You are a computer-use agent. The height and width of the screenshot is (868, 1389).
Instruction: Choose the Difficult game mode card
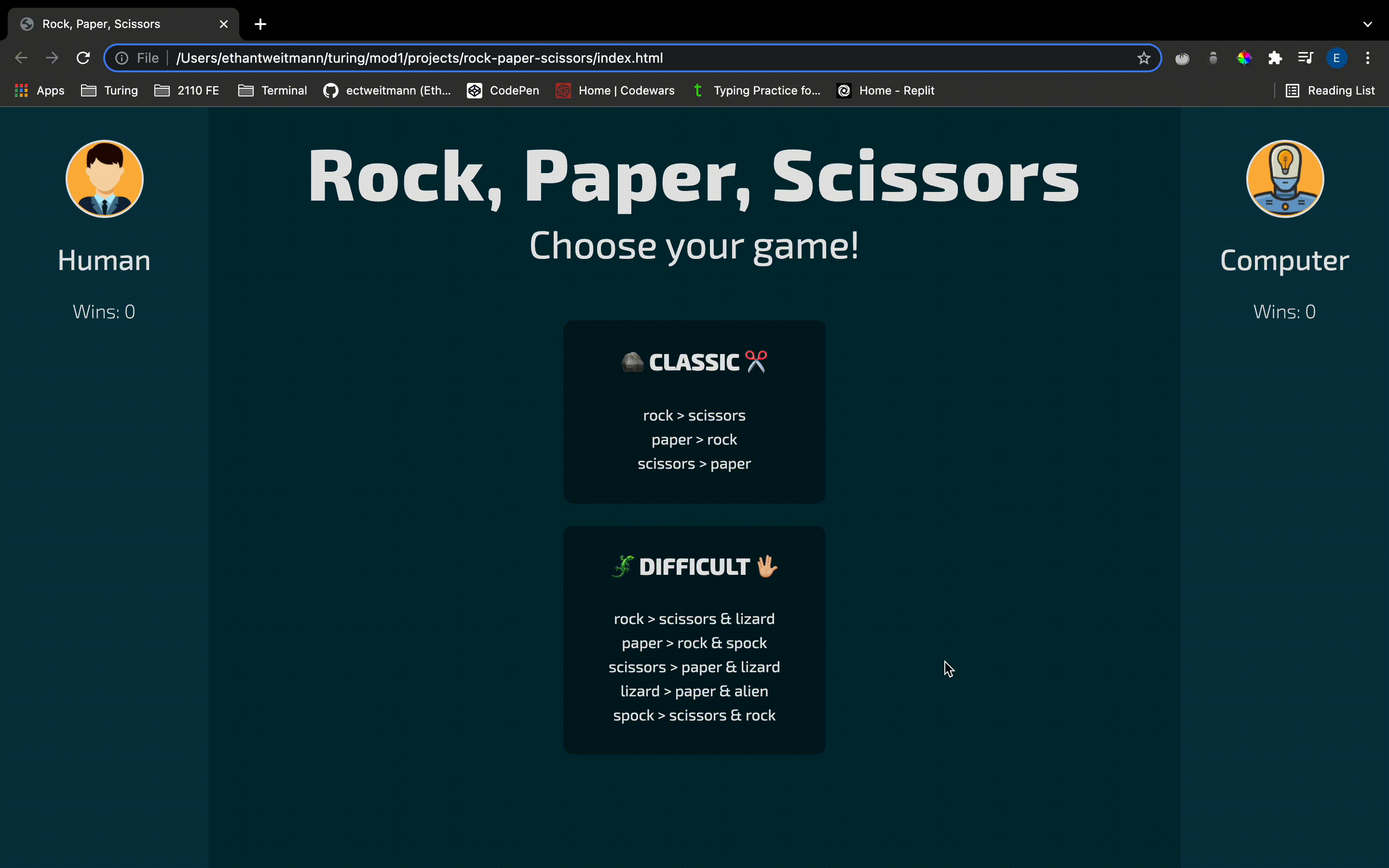click(694, 639)
